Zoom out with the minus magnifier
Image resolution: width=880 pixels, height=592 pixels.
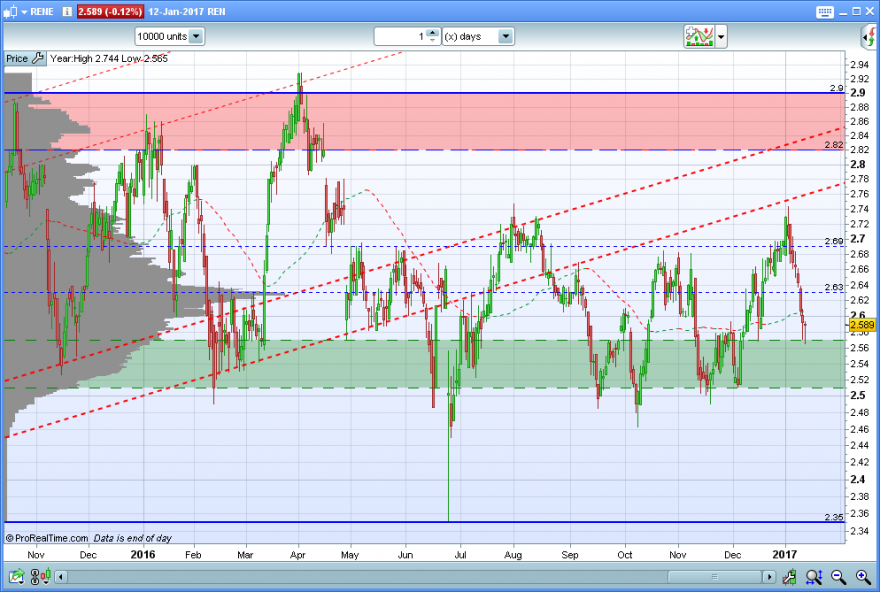838,576
